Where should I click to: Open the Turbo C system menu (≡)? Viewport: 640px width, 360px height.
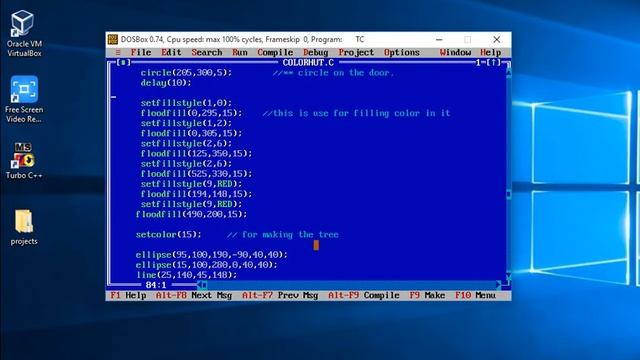(118, 52)
